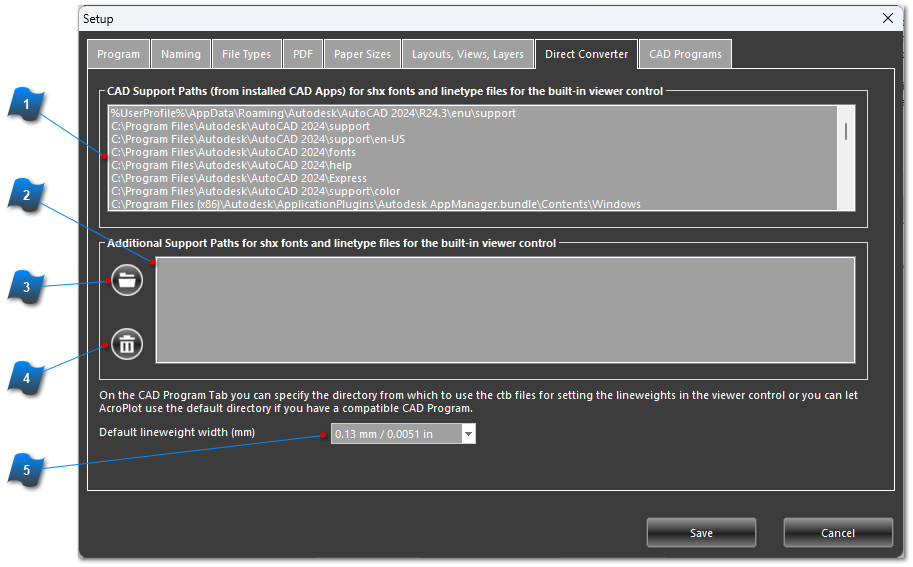Select the AutoCAD 2024\support\color path row
Image resolution: width=913 pixels, height=567 pixels.
click(473, 191)
